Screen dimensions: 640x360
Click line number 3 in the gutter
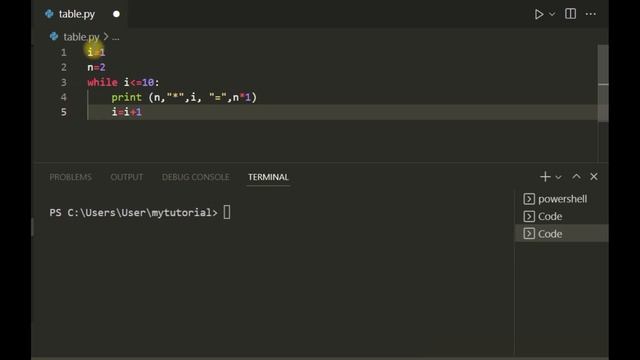(x=64, y=82)
